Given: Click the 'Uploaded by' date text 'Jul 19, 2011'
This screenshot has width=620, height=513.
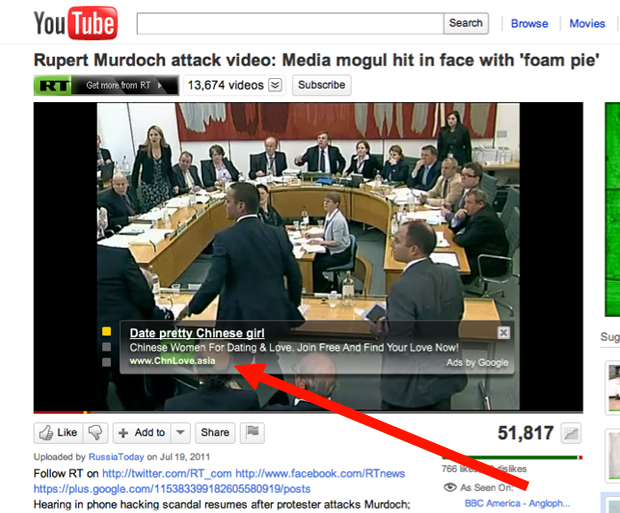Looking at the screenshot, I should point(185,457).
